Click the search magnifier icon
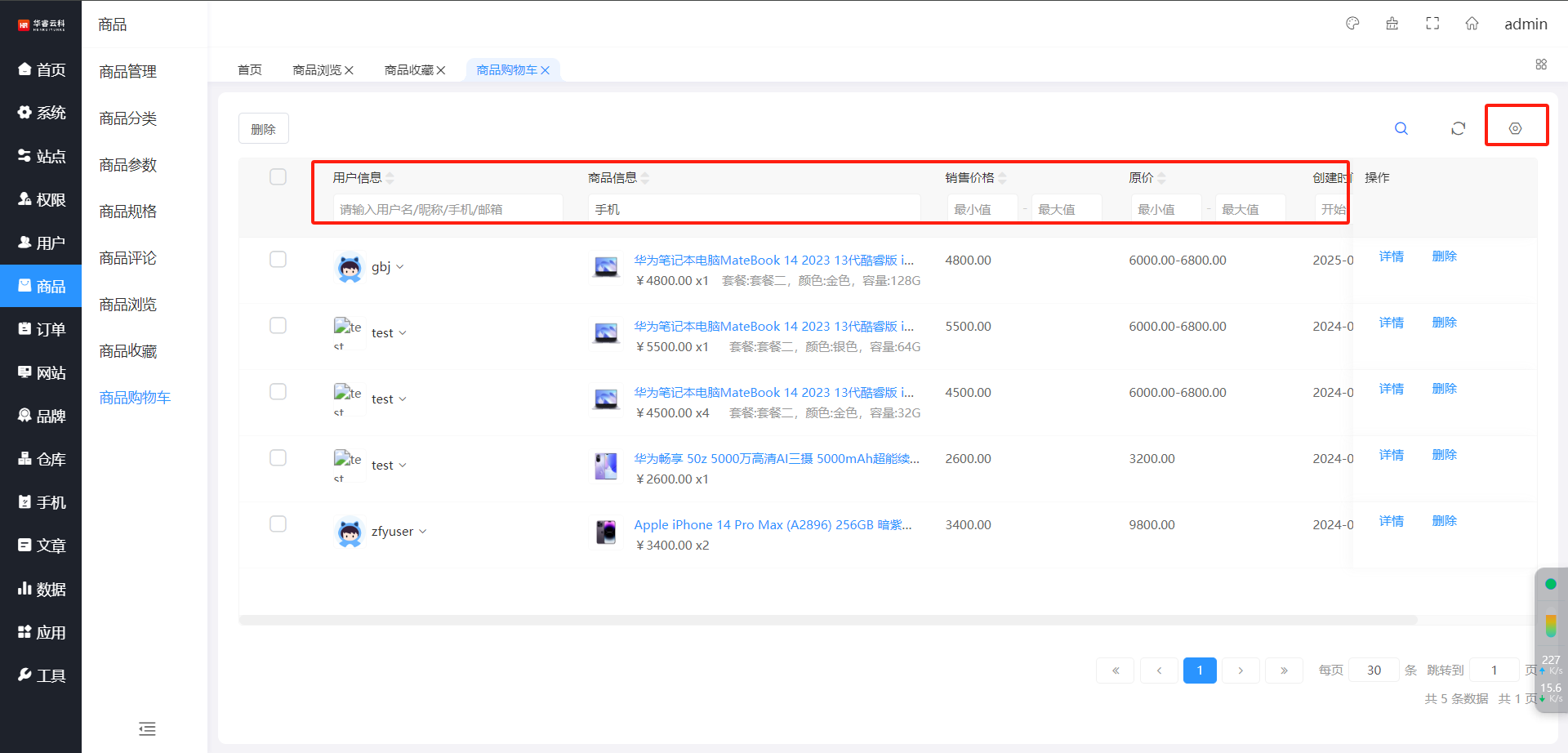The width and height of the screenshot is (1568, 753). [x=1401, y=128]
